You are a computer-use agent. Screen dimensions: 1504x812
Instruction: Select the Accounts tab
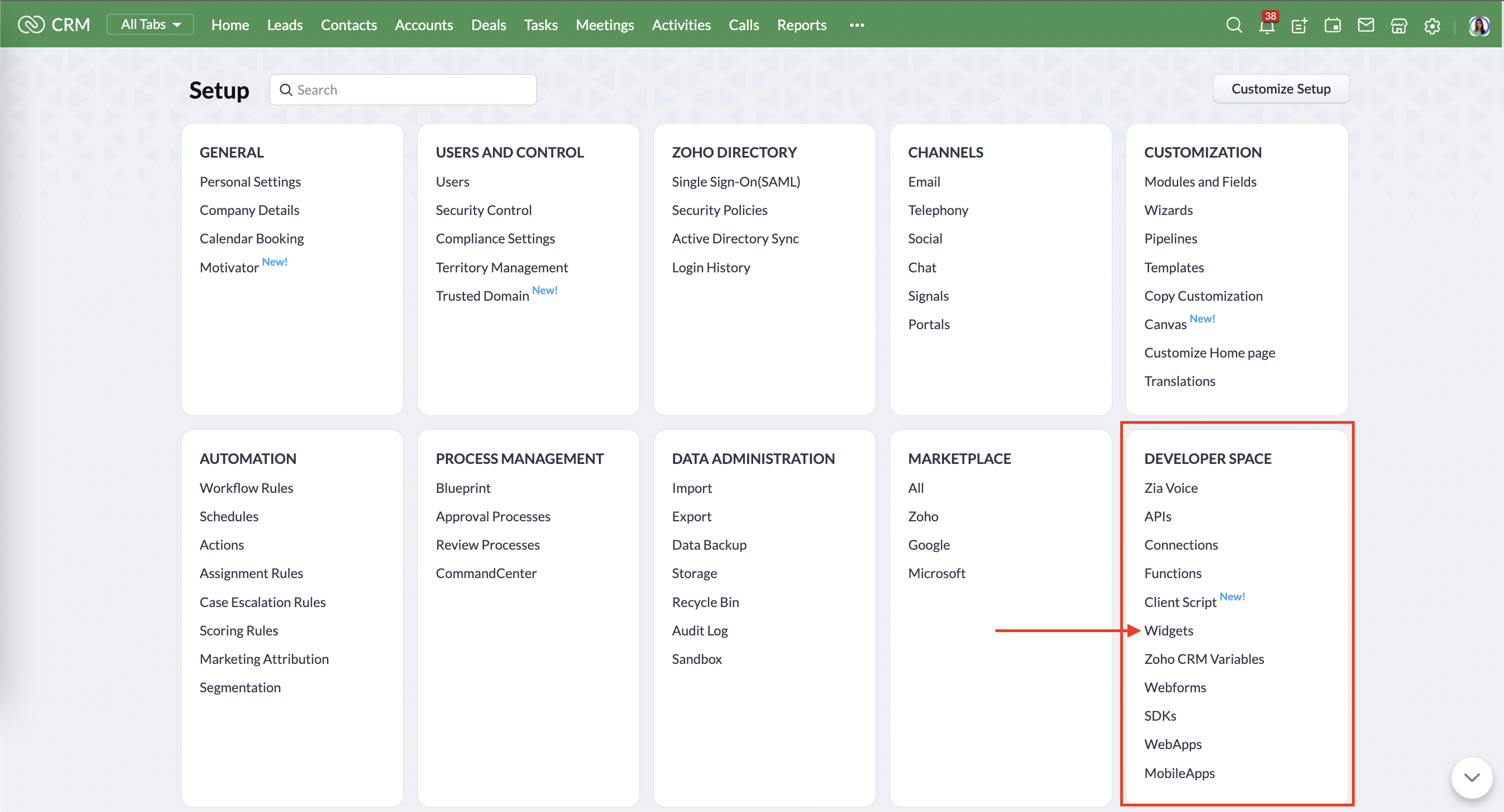click(424, 25)
